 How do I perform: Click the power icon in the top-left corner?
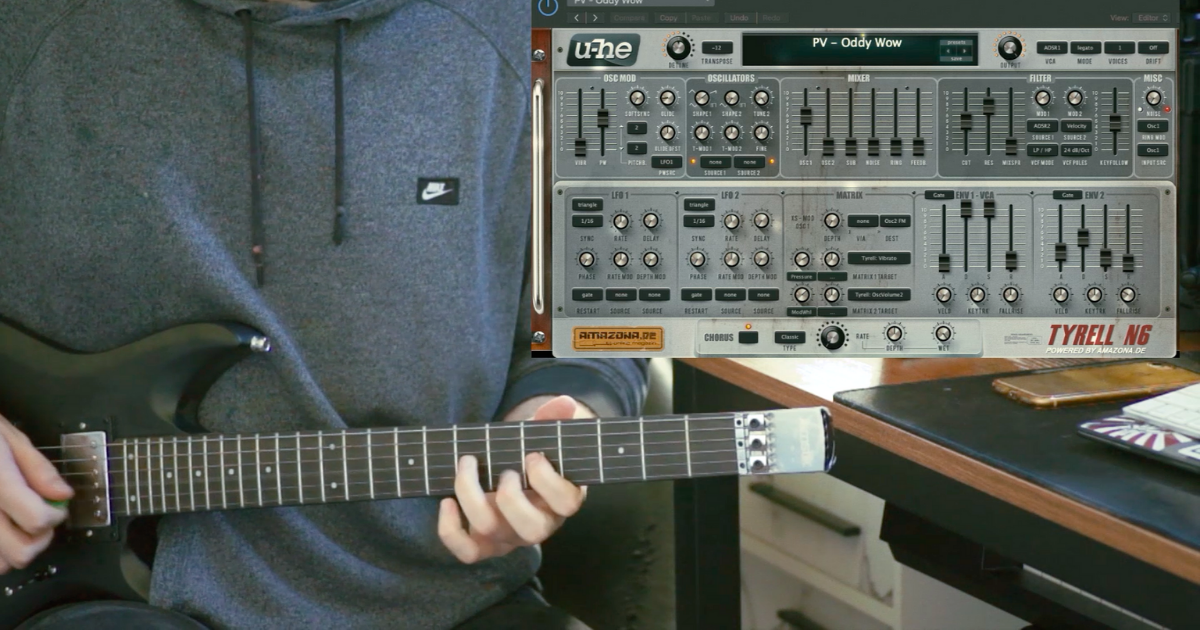point(549,8)
